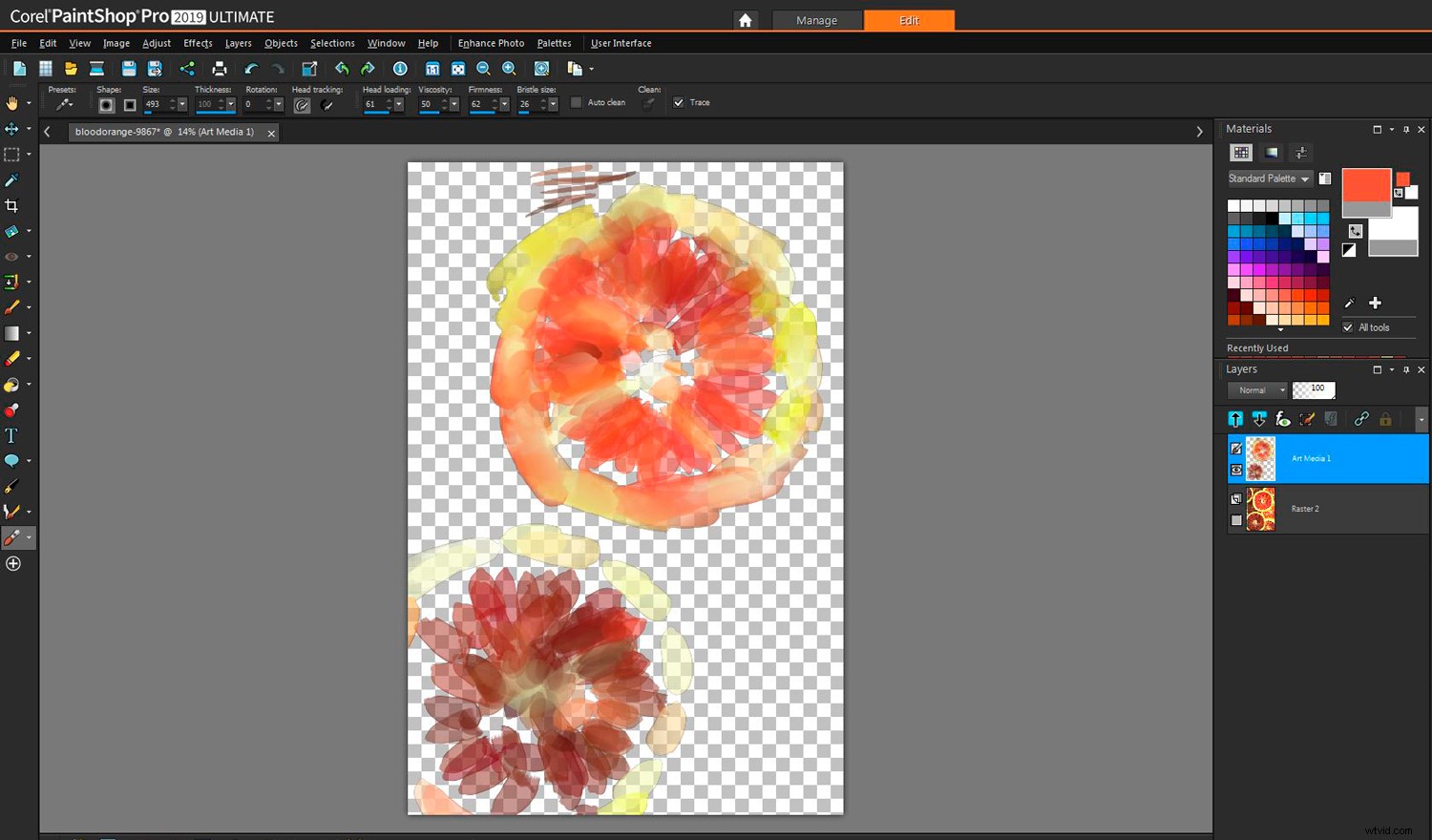This screenshot has height=840, width=1432.
Task: Show the Raster 2 layer
Action: [x=1236, y=520]
